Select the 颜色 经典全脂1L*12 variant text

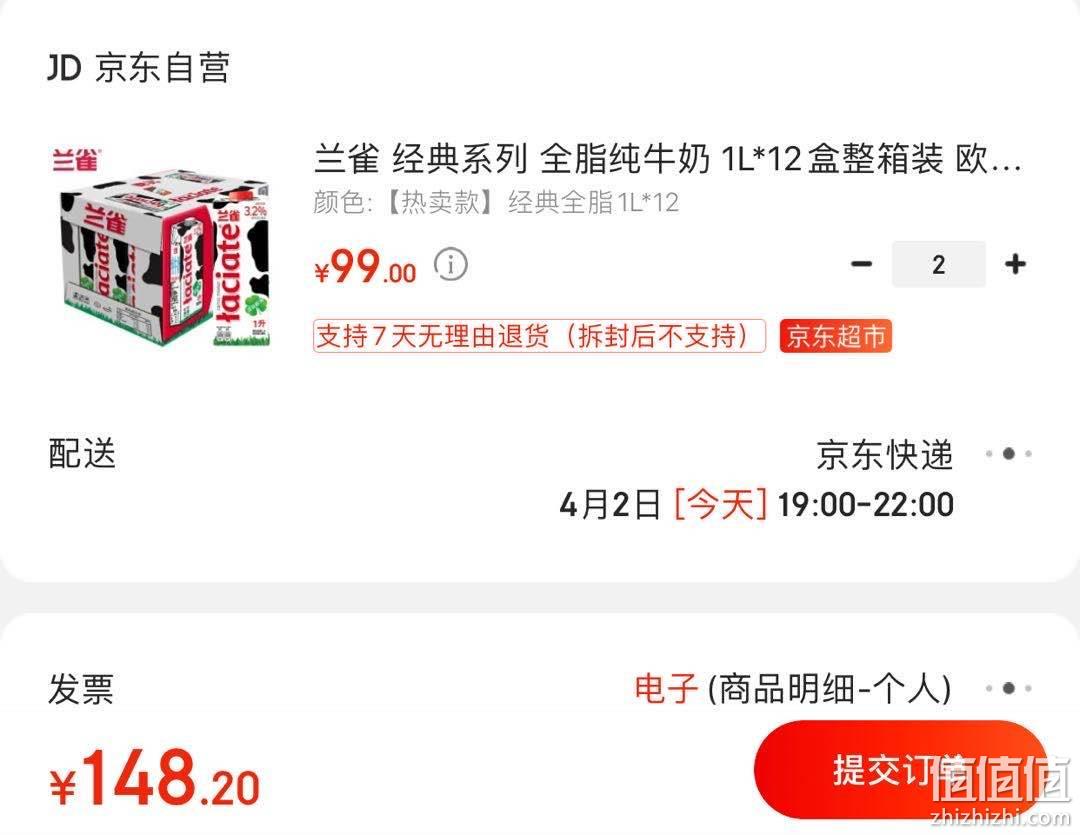coord(496,203)
